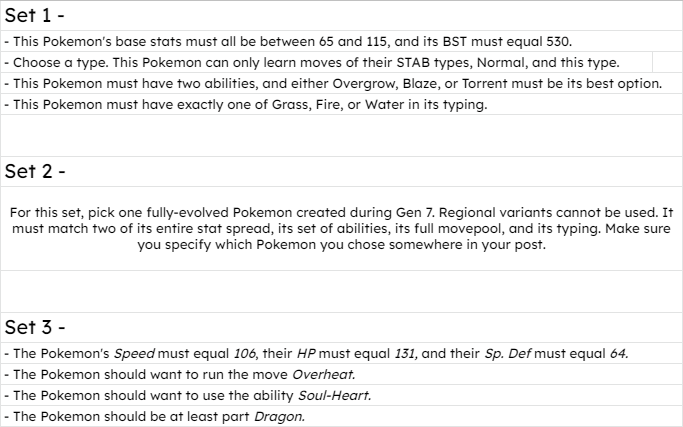Select the Set 1 heading cell
This screenshot has height=427, width=683.
(341, 16)
